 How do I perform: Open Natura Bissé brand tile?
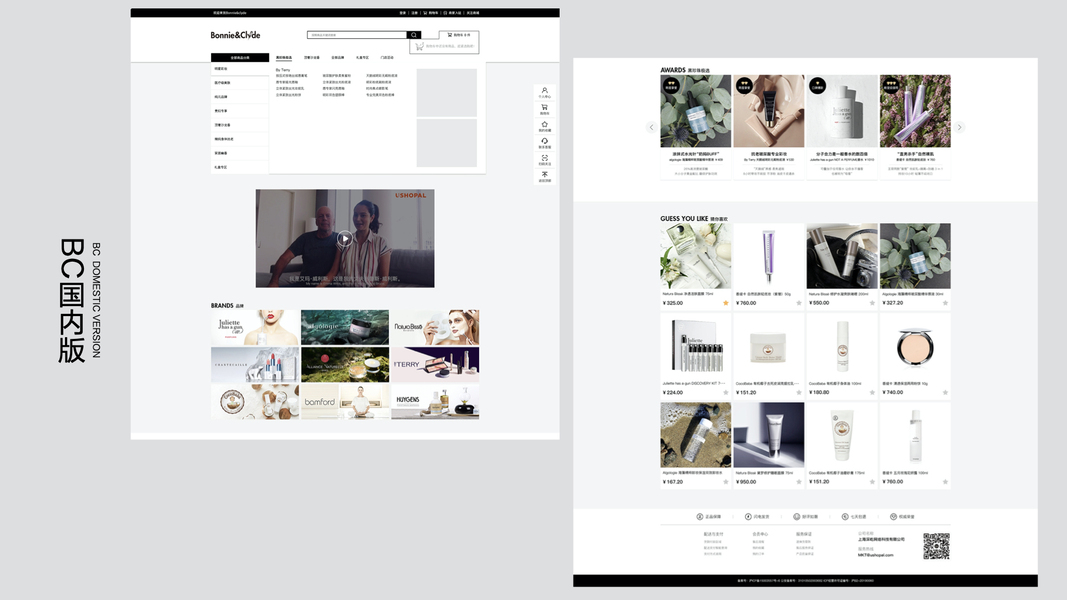[x=435, y=327]
